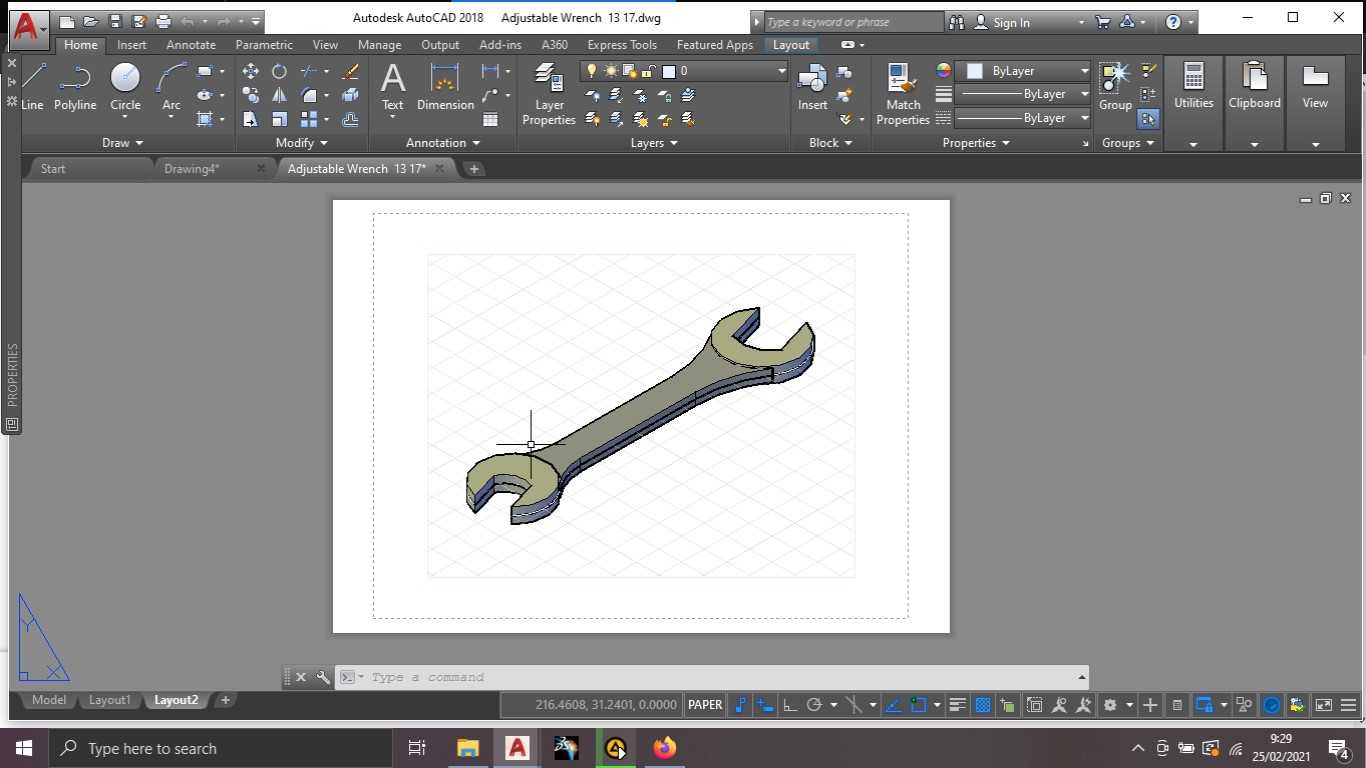Image resolution: width=1366 pixels, height=768 pixels.
Task: Open the ByLayer lineweight dropdown
Action: (x=1022, y=94)
